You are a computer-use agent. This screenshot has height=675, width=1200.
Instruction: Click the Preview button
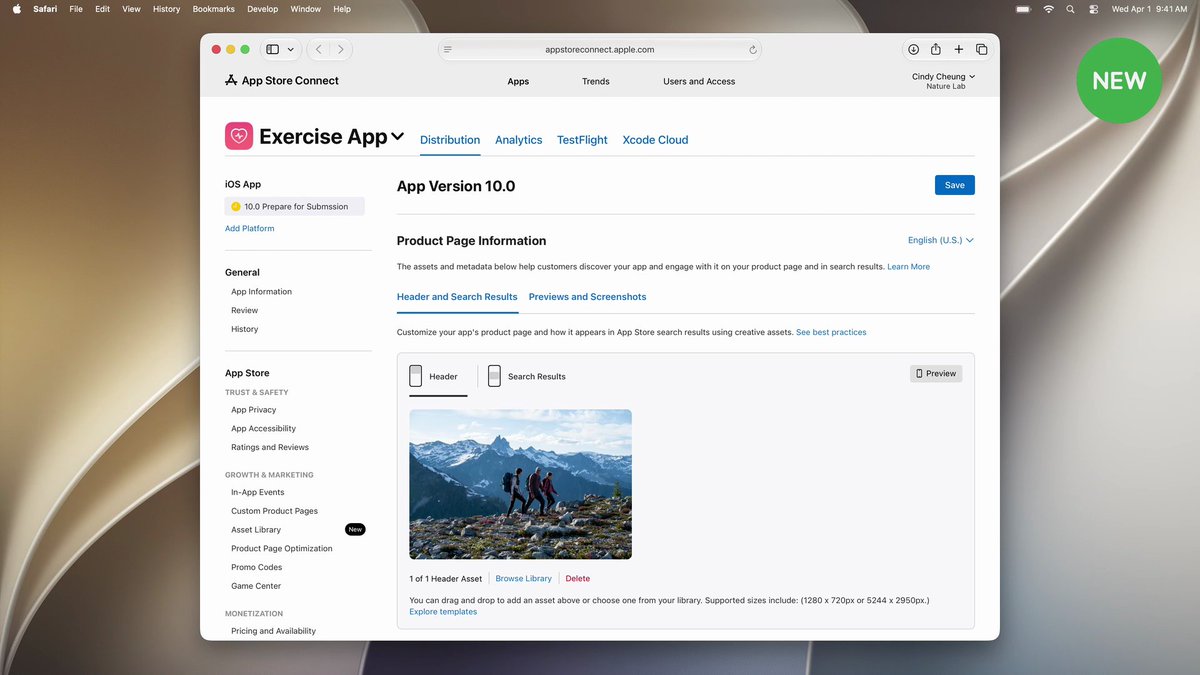click(x=936, y=373)
